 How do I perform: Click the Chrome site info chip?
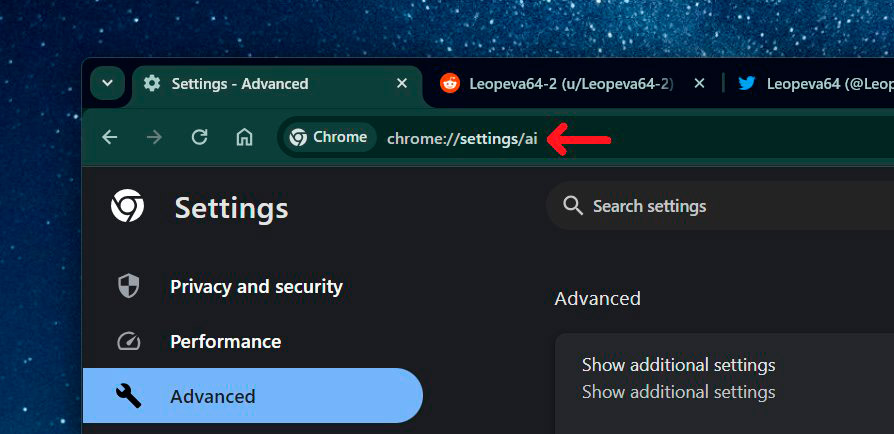coord(328,138)
